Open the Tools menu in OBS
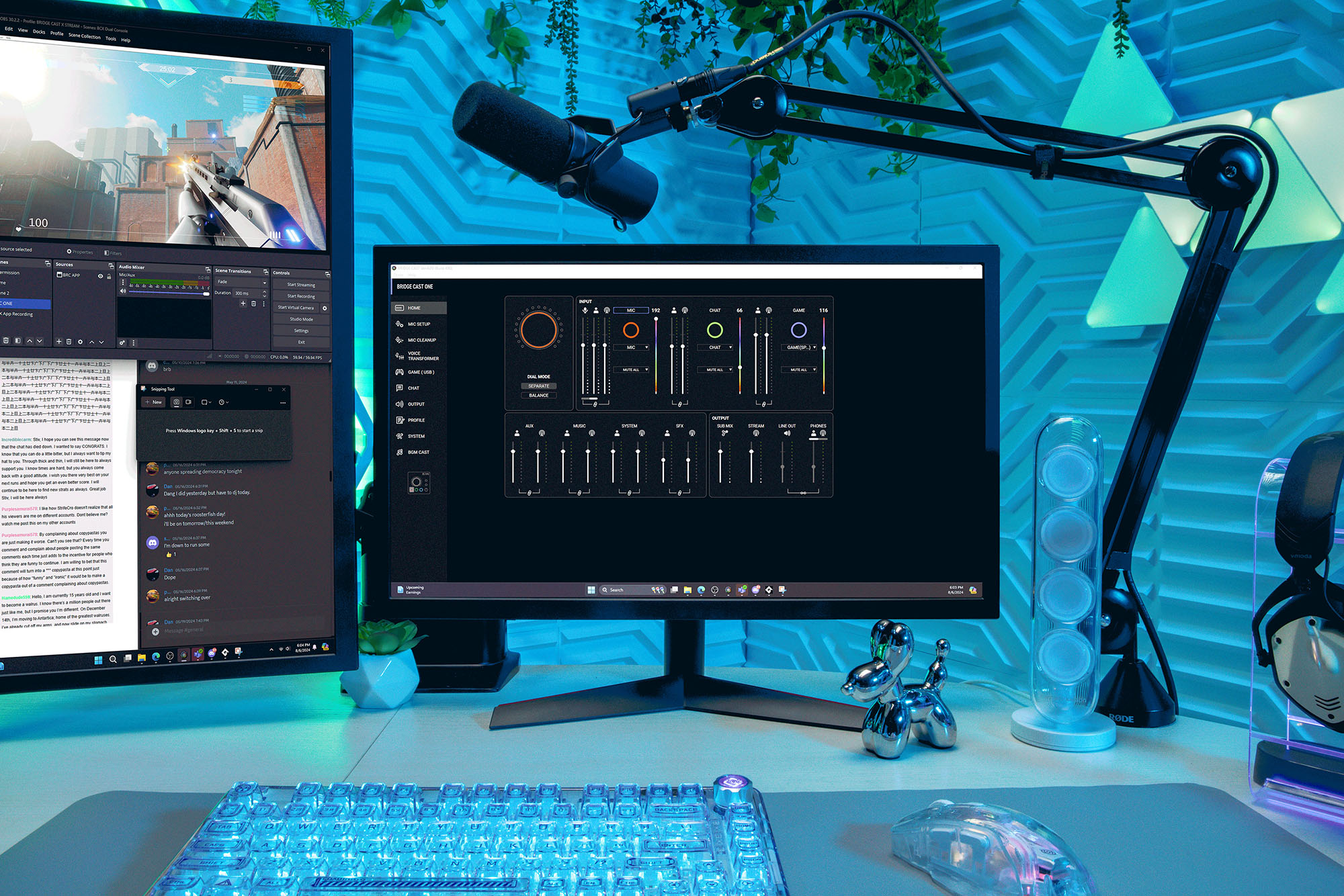This screenshot has width=1344, height=896. tap(111, 38)
